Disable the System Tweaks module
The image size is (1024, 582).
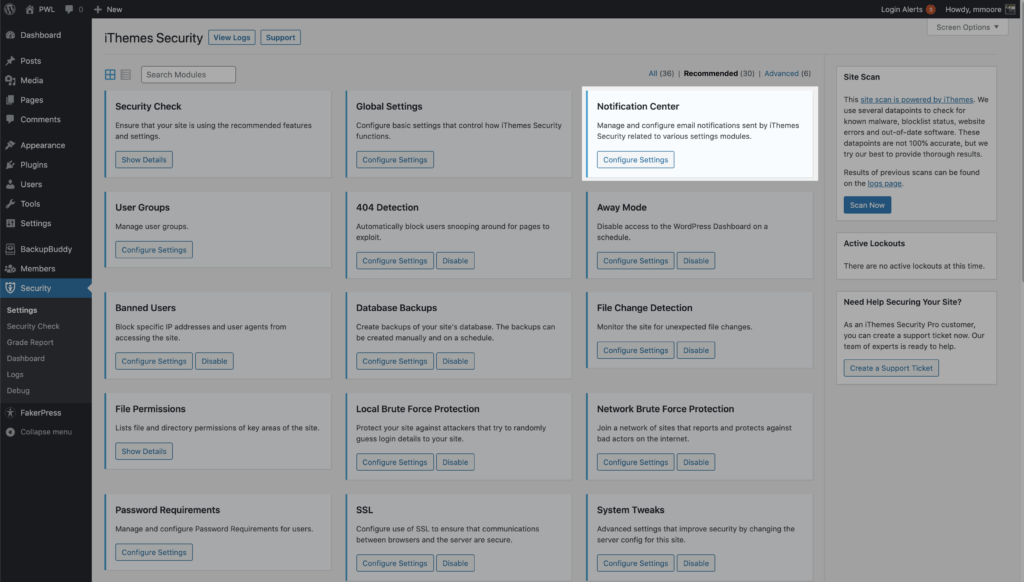pyautogui.click(x=696, y=563)
